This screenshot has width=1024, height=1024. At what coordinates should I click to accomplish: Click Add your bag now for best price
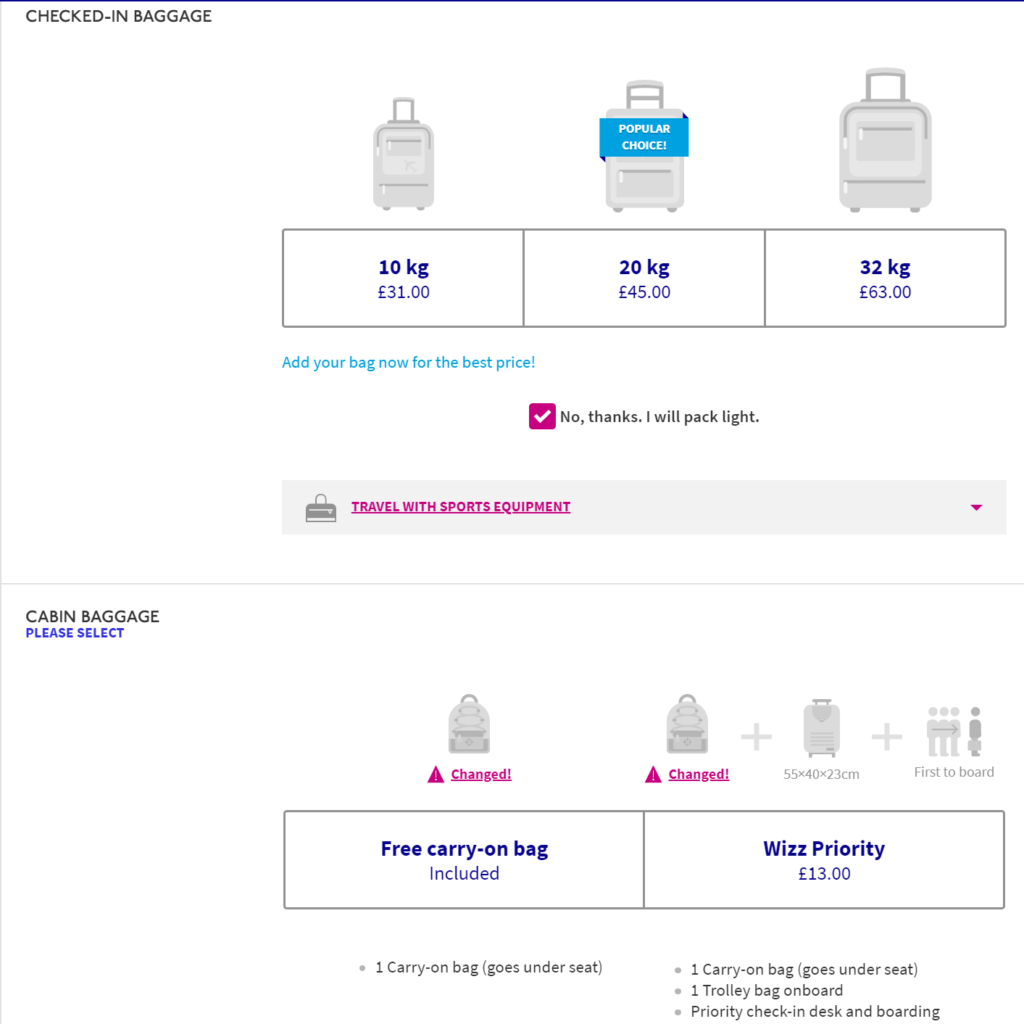pyautogui.click(x=408, y=362)
